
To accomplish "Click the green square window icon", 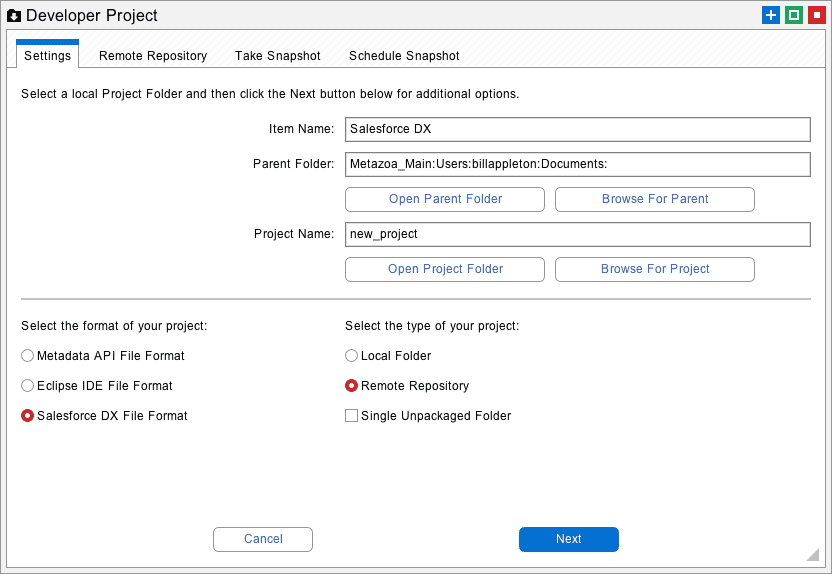I will [794, 15].
